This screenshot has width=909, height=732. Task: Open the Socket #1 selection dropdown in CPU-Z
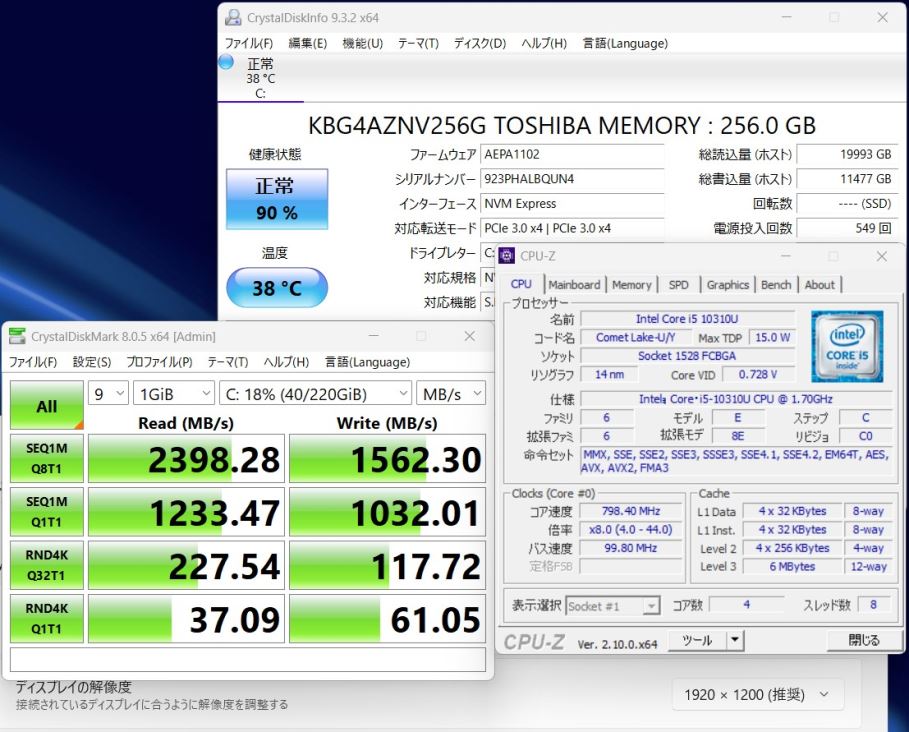(x=613, y=606)
